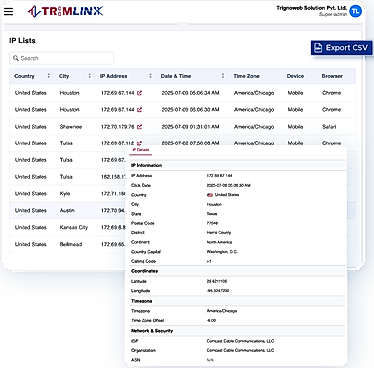Open IP details link in the 07:50:08 AM Tulsa row

[139, 143]
